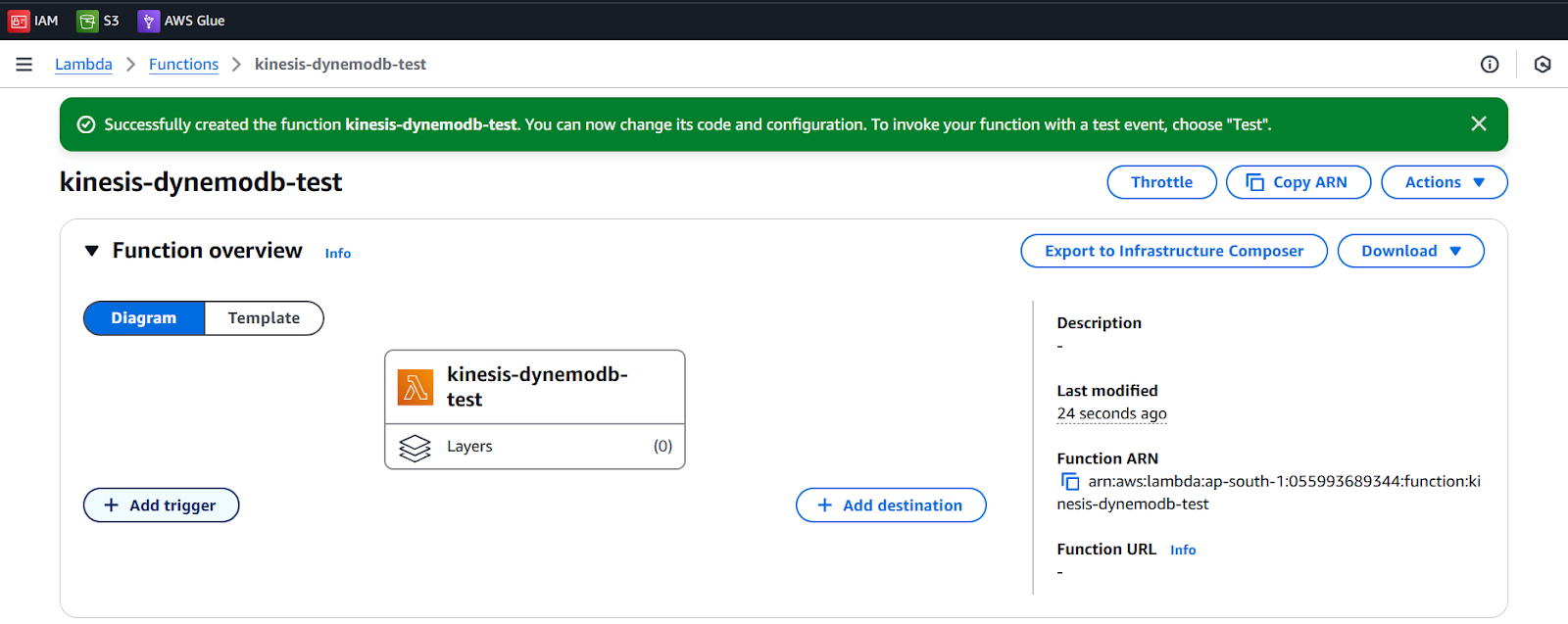Click the Add destination button

coord(891,505)
